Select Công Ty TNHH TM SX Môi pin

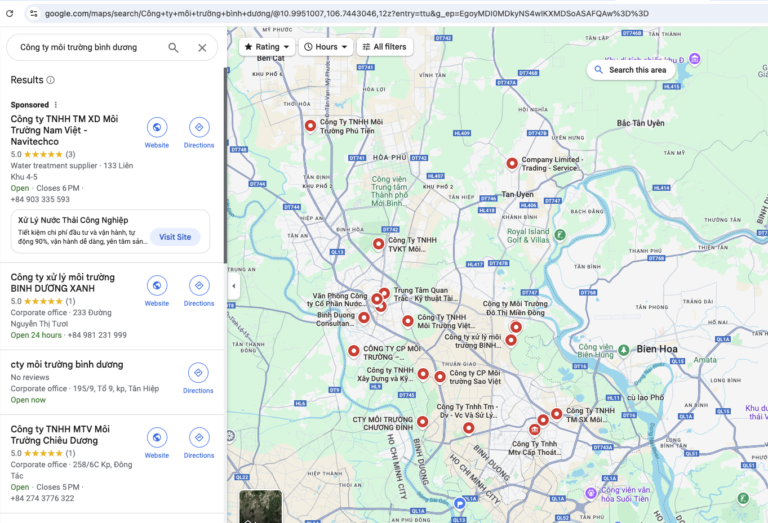point(556,414)
